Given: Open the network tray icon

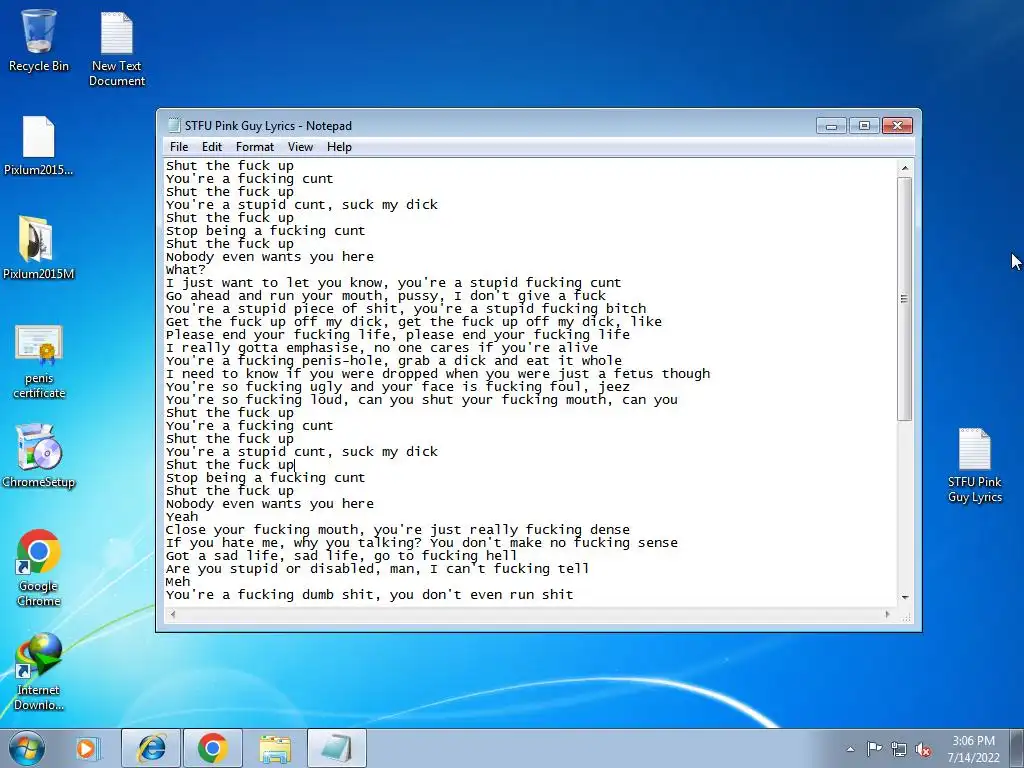Looking at the screenshot, I should [899, 749].
